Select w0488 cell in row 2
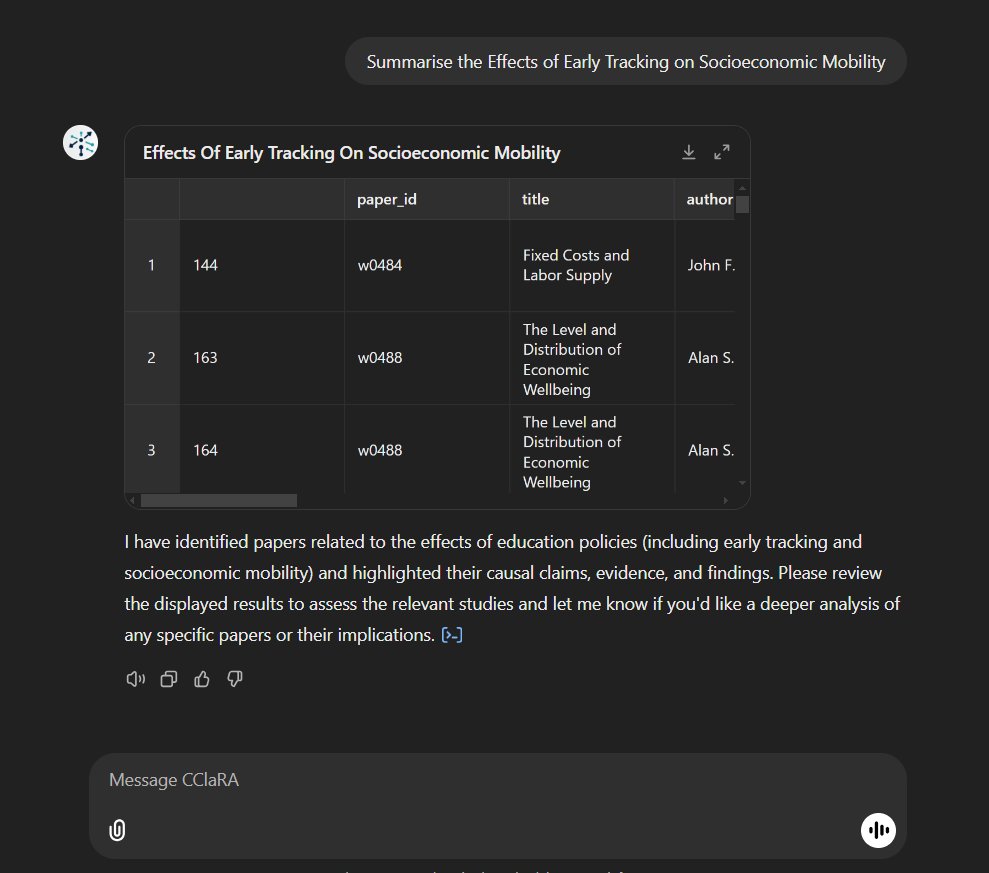 click(426, 358)
